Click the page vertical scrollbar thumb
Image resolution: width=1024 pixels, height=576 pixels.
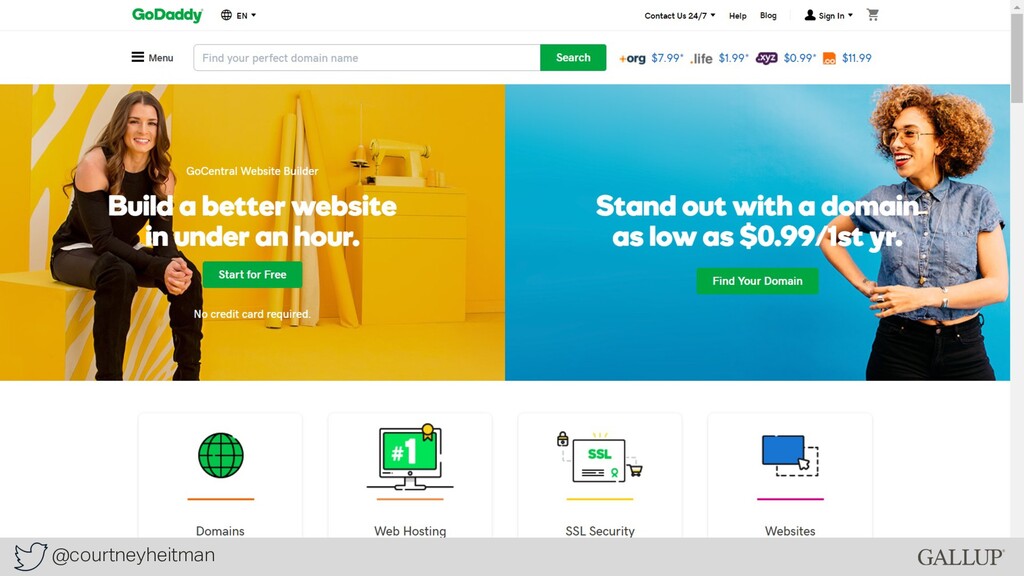point(1017,57)
